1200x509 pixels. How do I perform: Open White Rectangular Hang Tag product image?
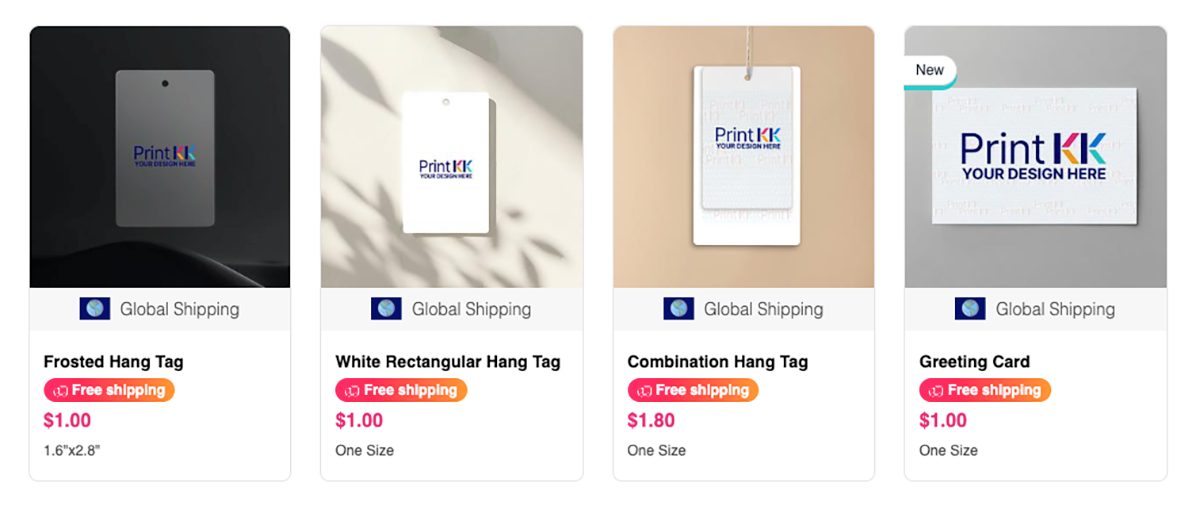tap(452, 157)
